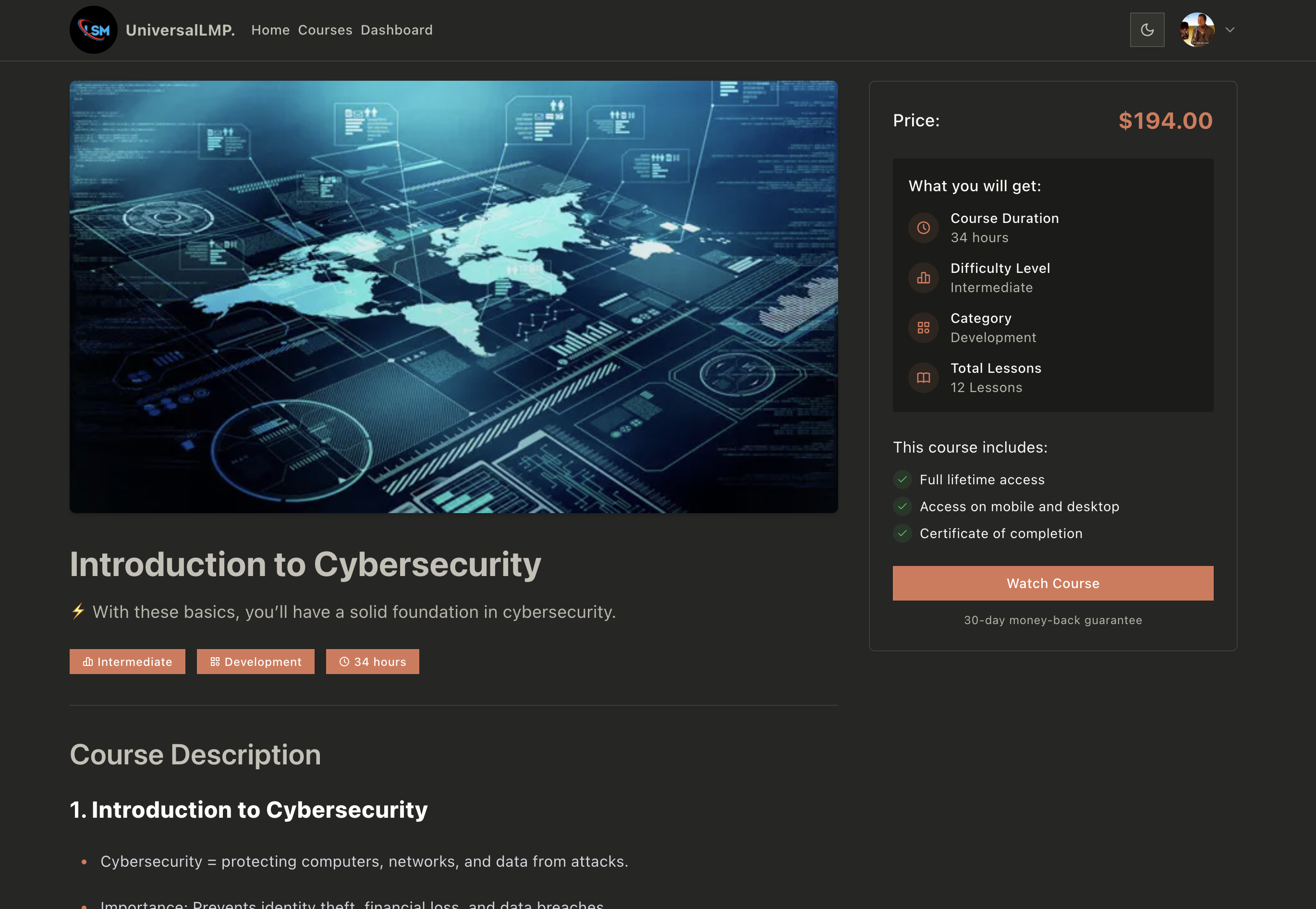
Task: Click the cybersecurity course cover image
Action: (453, 296)
